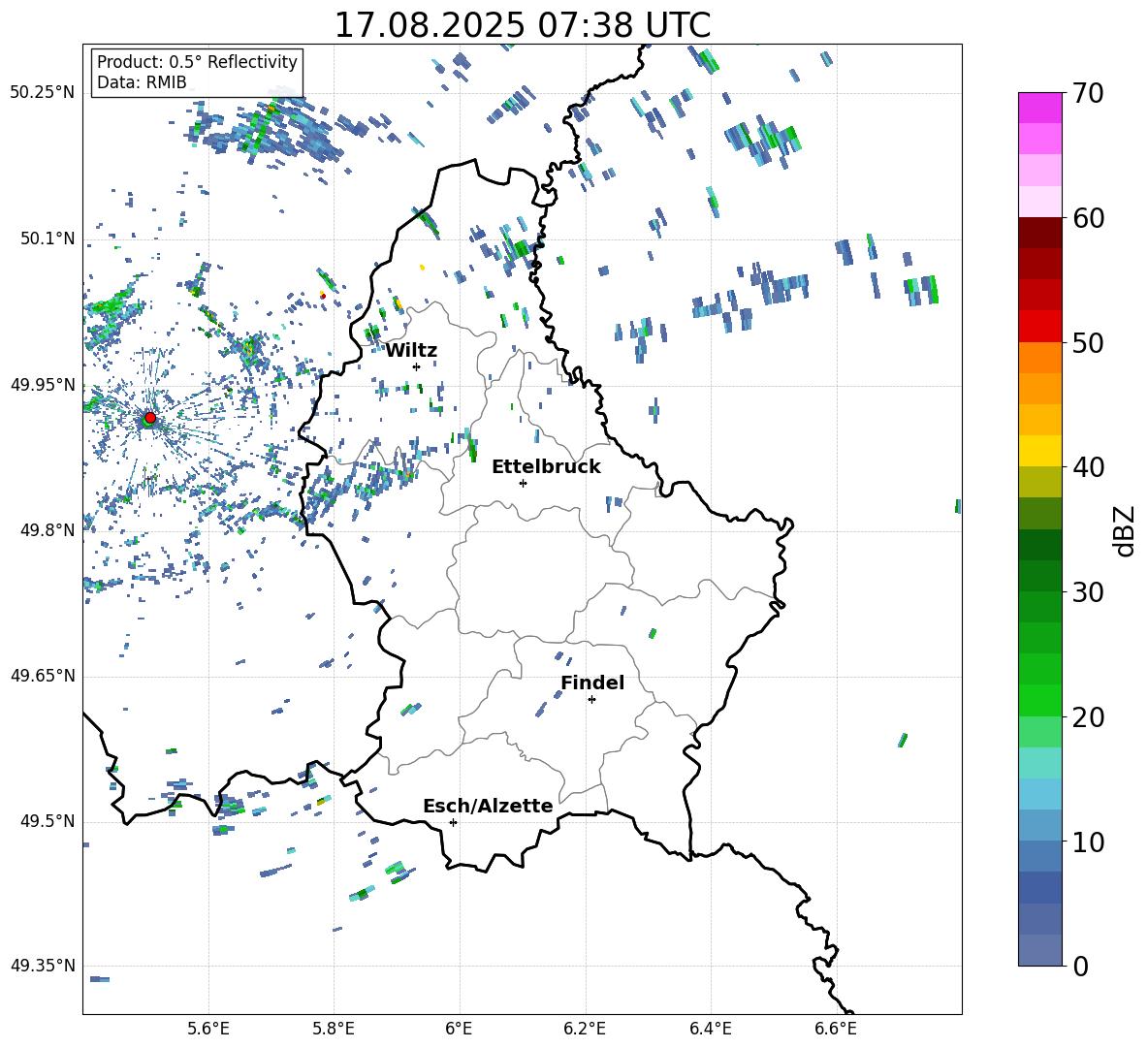
Task: Click the 49.5°N latitude label
Action: pyautogui.click(x=48, y=821)
